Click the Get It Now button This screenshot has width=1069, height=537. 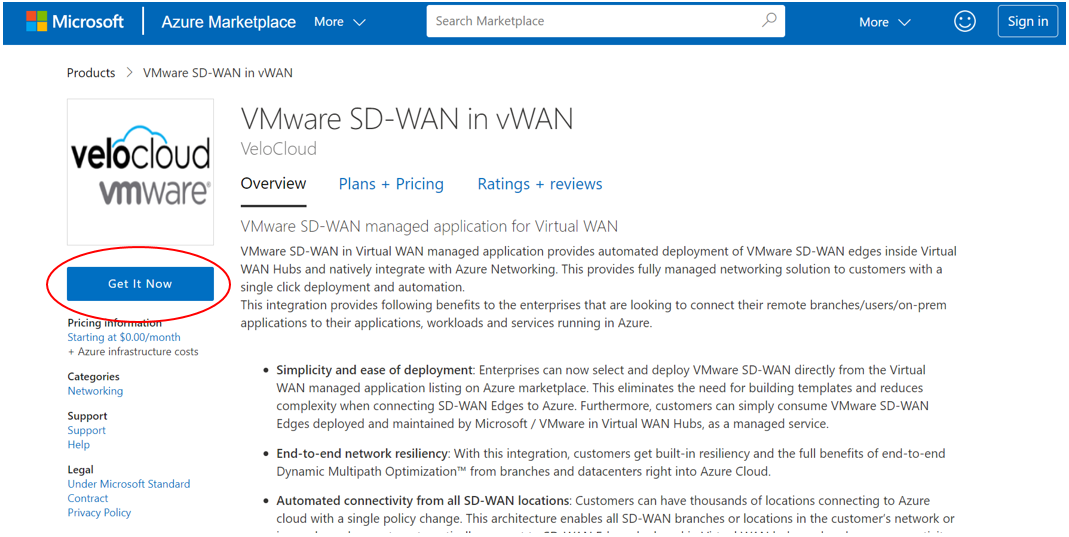tap(140, 283)
